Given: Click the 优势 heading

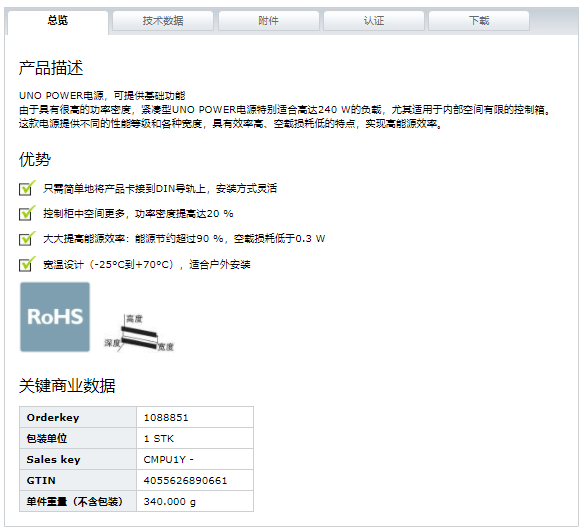Looking at the screenshot, I should click(x=35, y=159).
